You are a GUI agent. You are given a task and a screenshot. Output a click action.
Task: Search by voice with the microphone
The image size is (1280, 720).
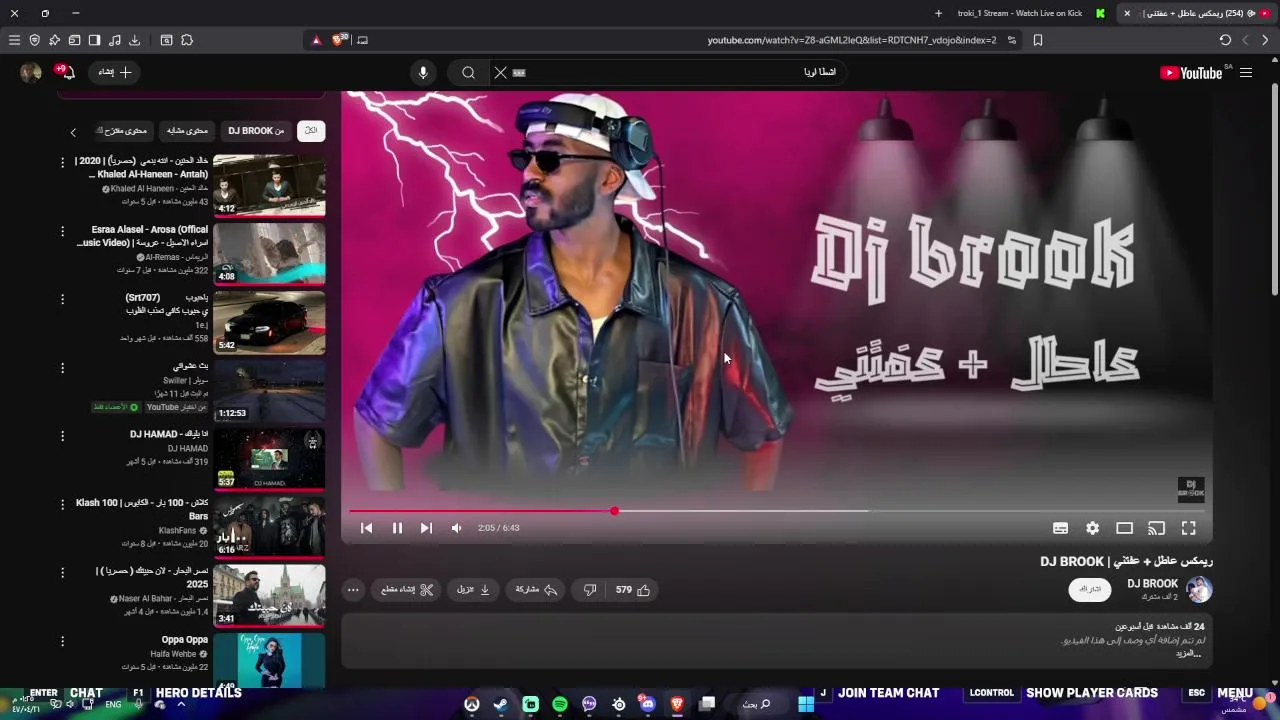[x=423, y=72]
